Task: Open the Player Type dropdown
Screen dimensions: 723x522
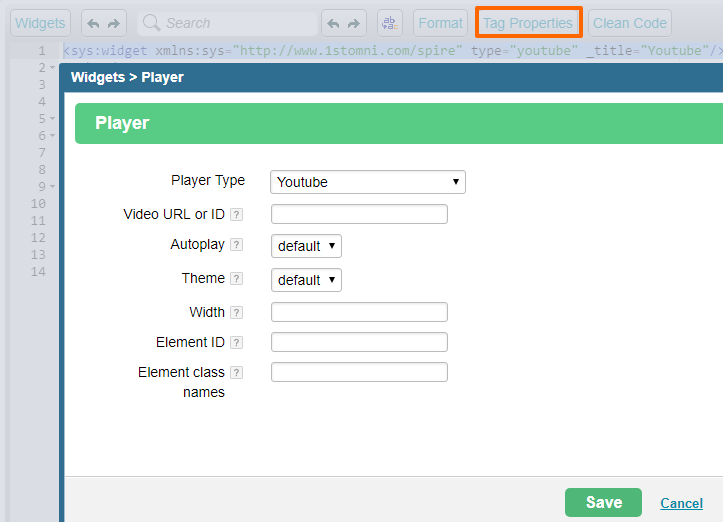Action: (368, 182)
